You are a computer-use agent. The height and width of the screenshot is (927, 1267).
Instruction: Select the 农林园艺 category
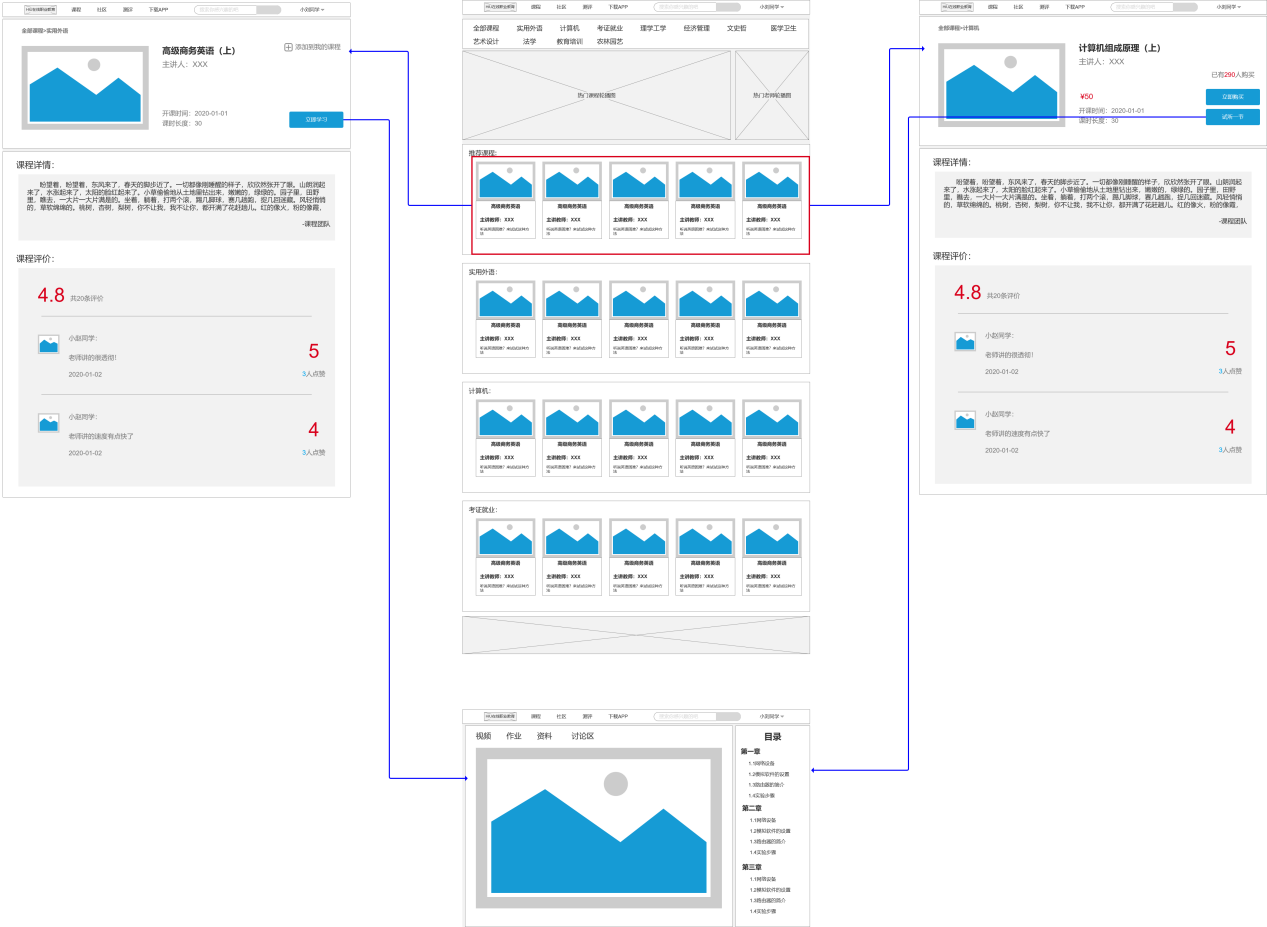point(610,42)
